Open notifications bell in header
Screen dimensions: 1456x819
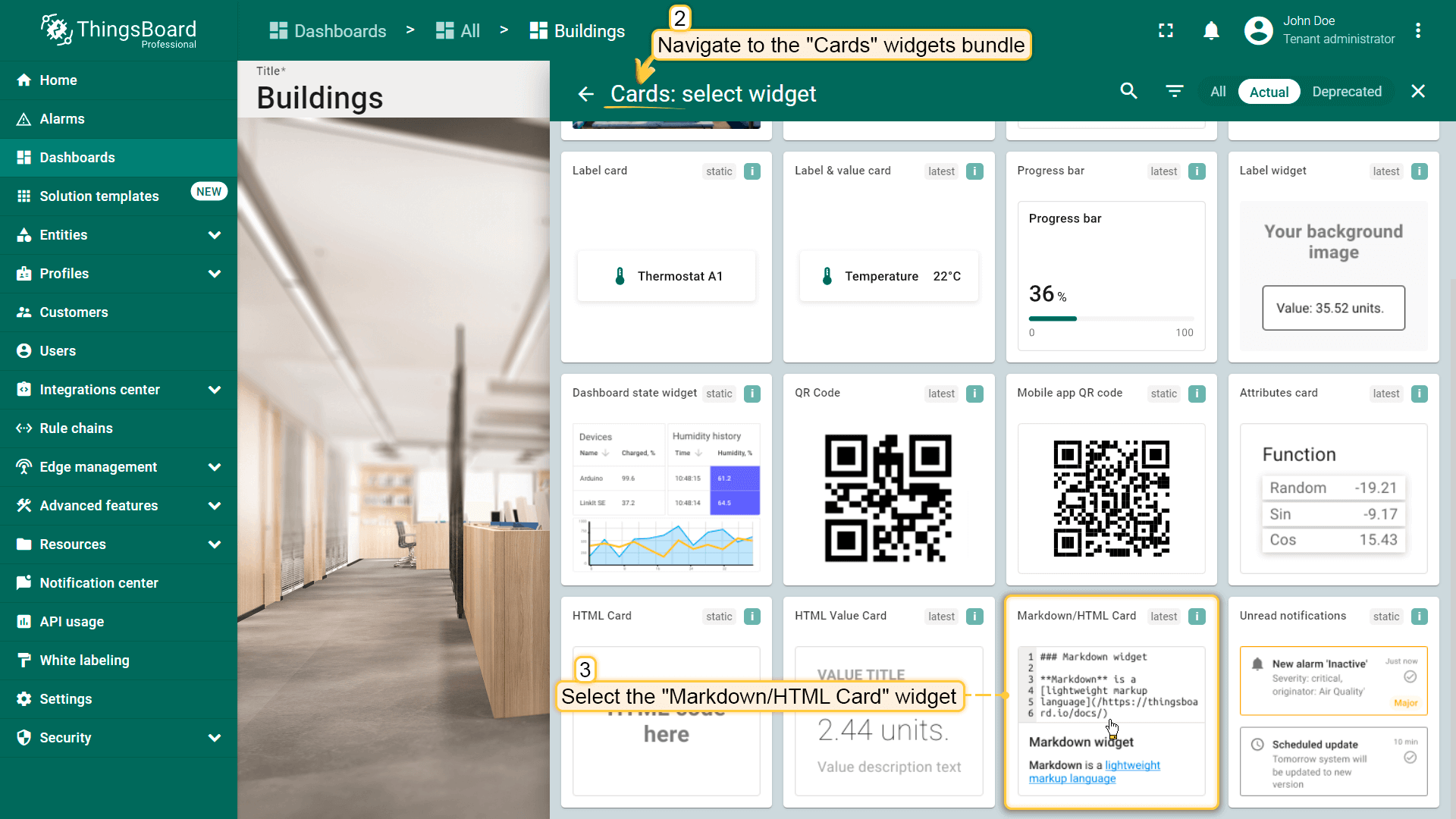(1211, 30)
